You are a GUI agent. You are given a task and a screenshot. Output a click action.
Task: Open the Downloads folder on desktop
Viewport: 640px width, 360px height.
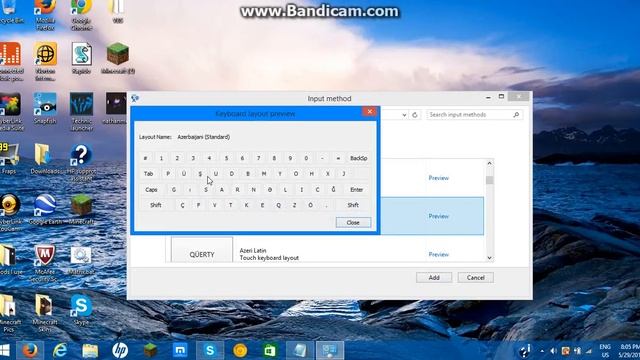point(45,158)
